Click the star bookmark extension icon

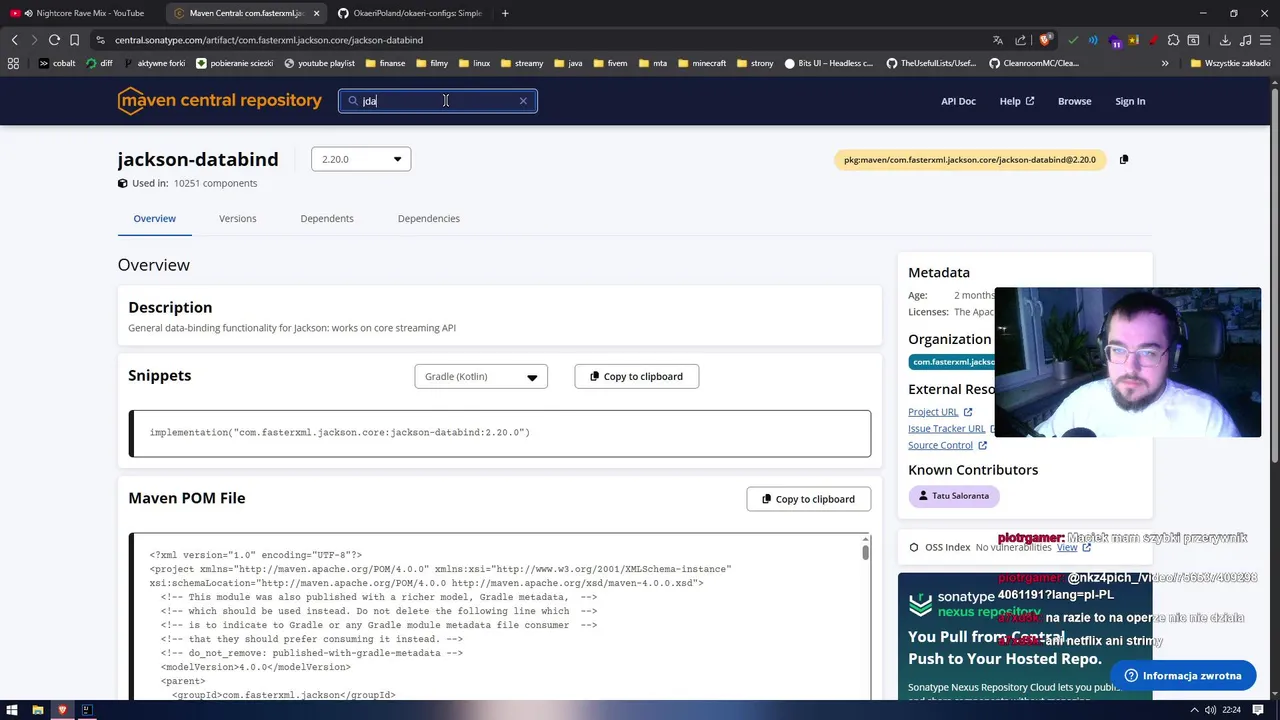(x=1135, y=40)
